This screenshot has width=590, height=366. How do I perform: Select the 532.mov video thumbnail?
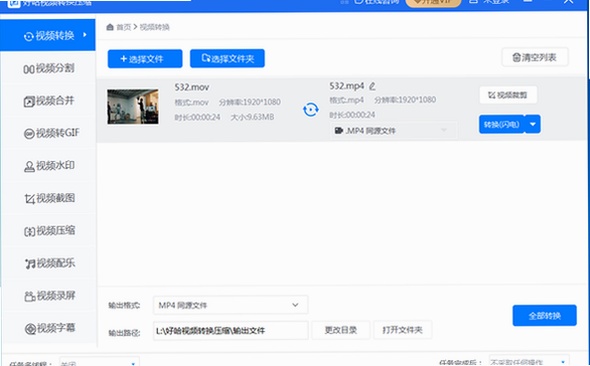[133, 106]
